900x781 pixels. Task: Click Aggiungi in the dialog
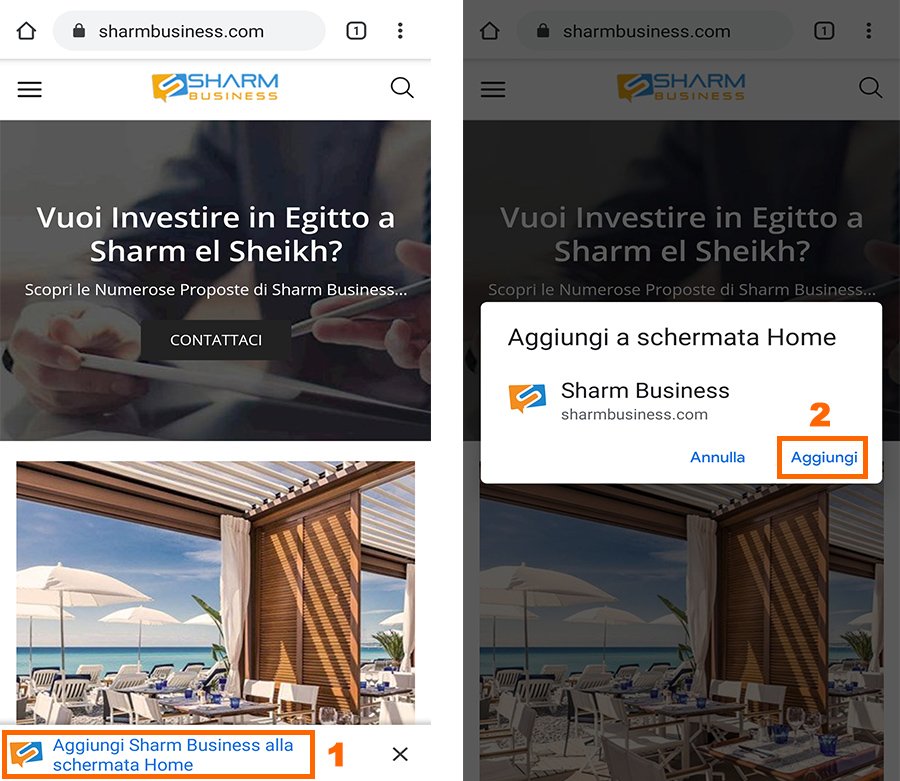[x=824, y=457]
